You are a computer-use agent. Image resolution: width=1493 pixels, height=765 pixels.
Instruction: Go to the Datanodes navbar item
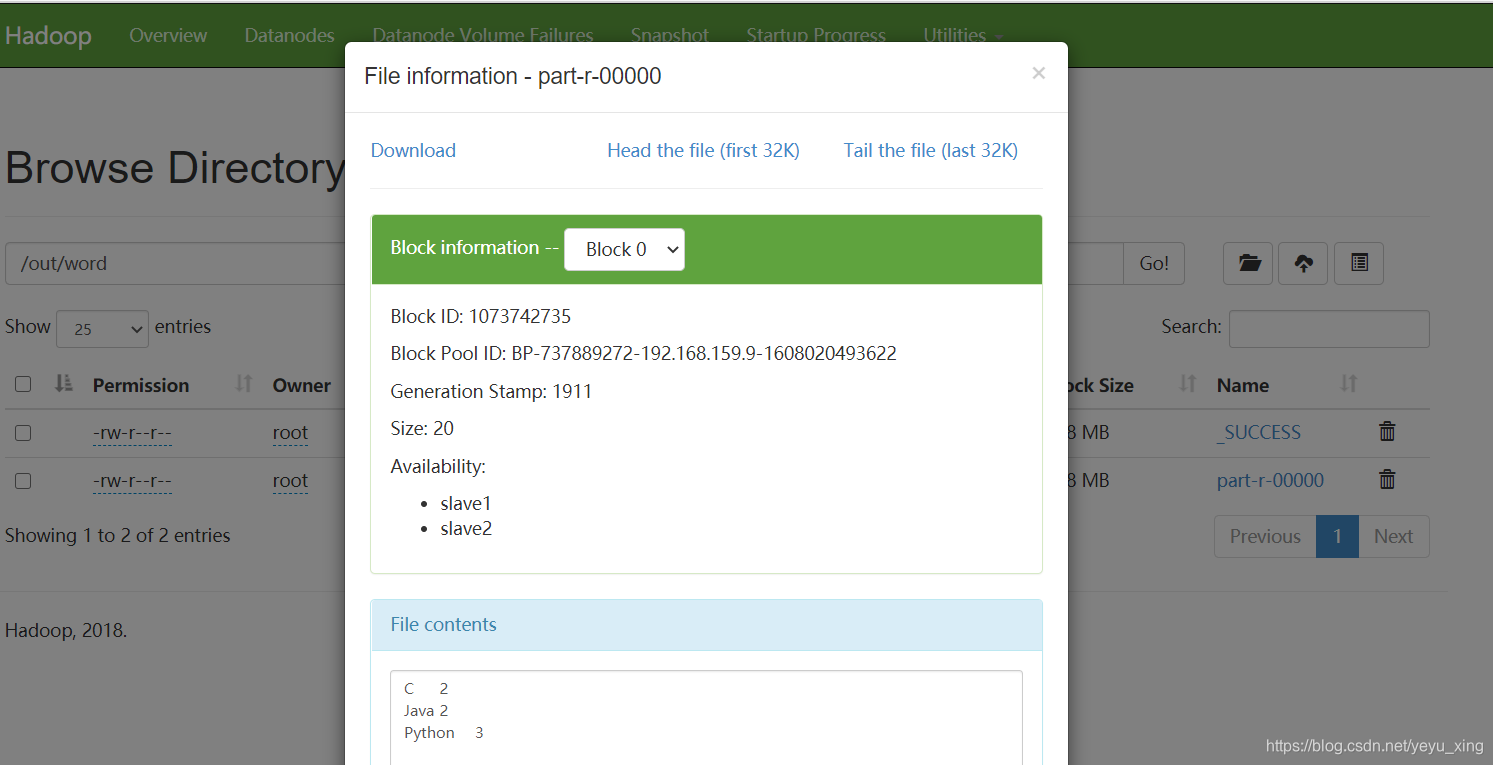289,35
